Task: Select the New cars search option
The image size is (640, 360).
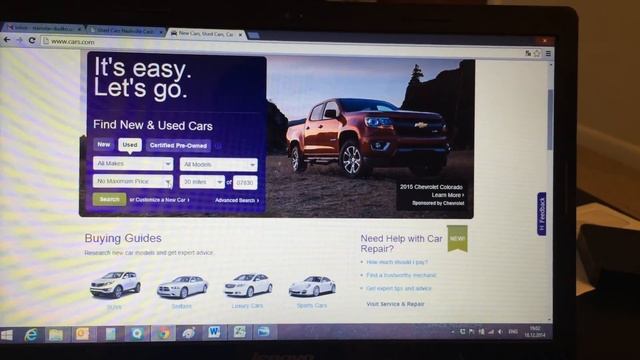Action: [104, 144]
